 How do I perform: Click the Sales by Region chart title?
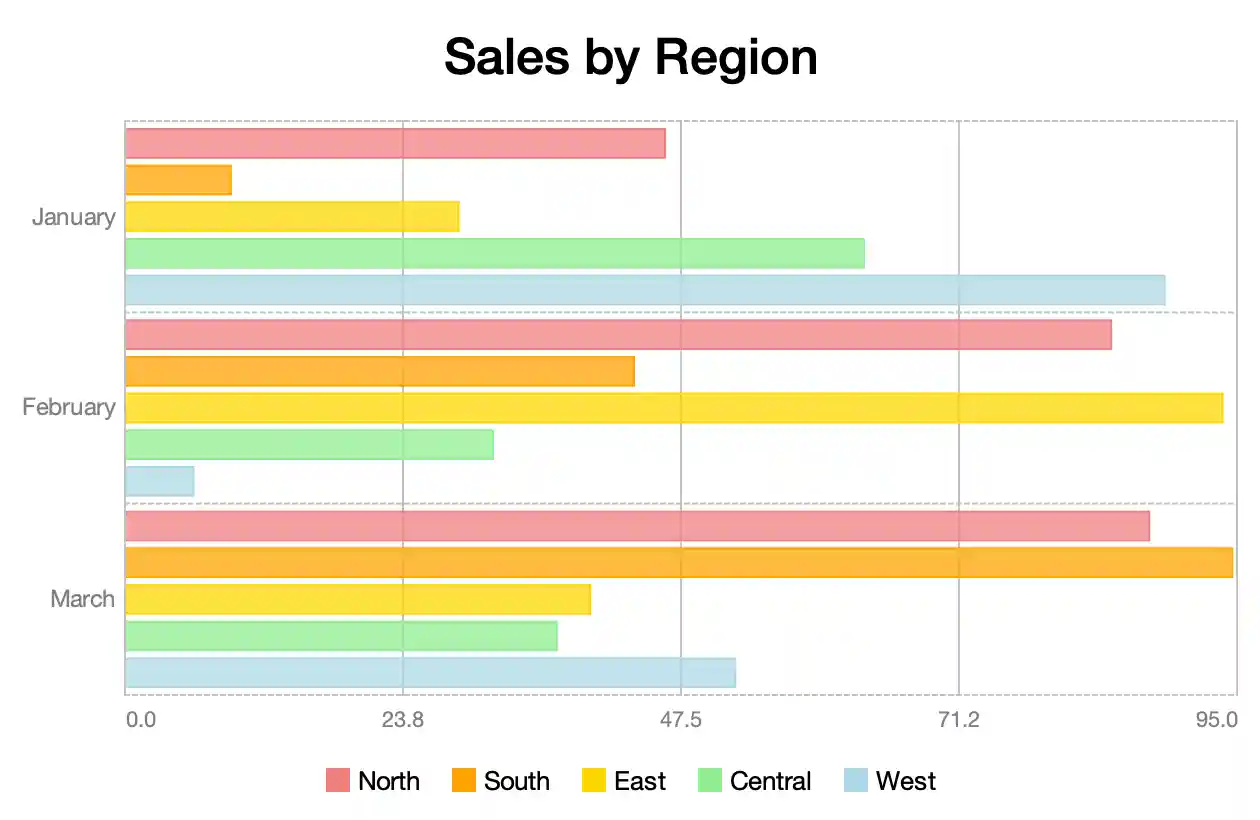coord(630,57)
